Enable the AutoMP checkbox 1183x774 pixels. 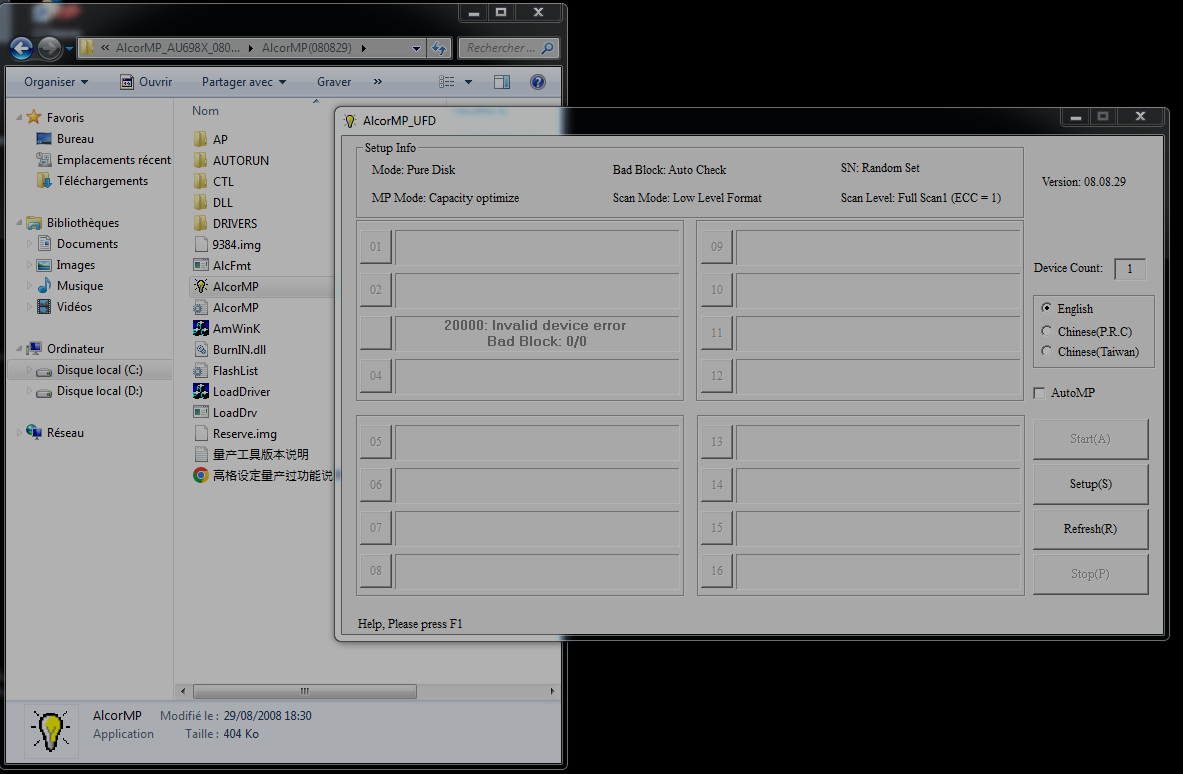click(1040, 393)
